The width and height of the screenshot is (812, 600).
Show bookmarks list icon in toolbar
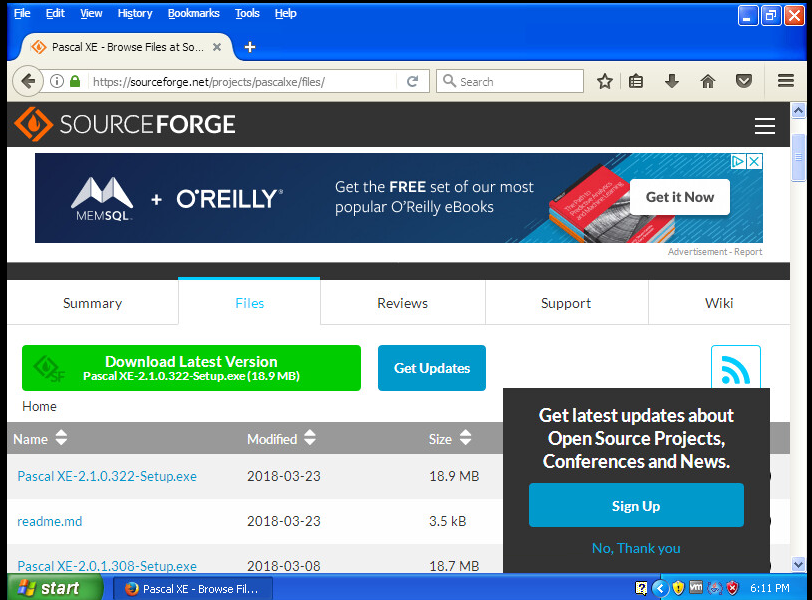pyautogui.click(x=636, y=81)
